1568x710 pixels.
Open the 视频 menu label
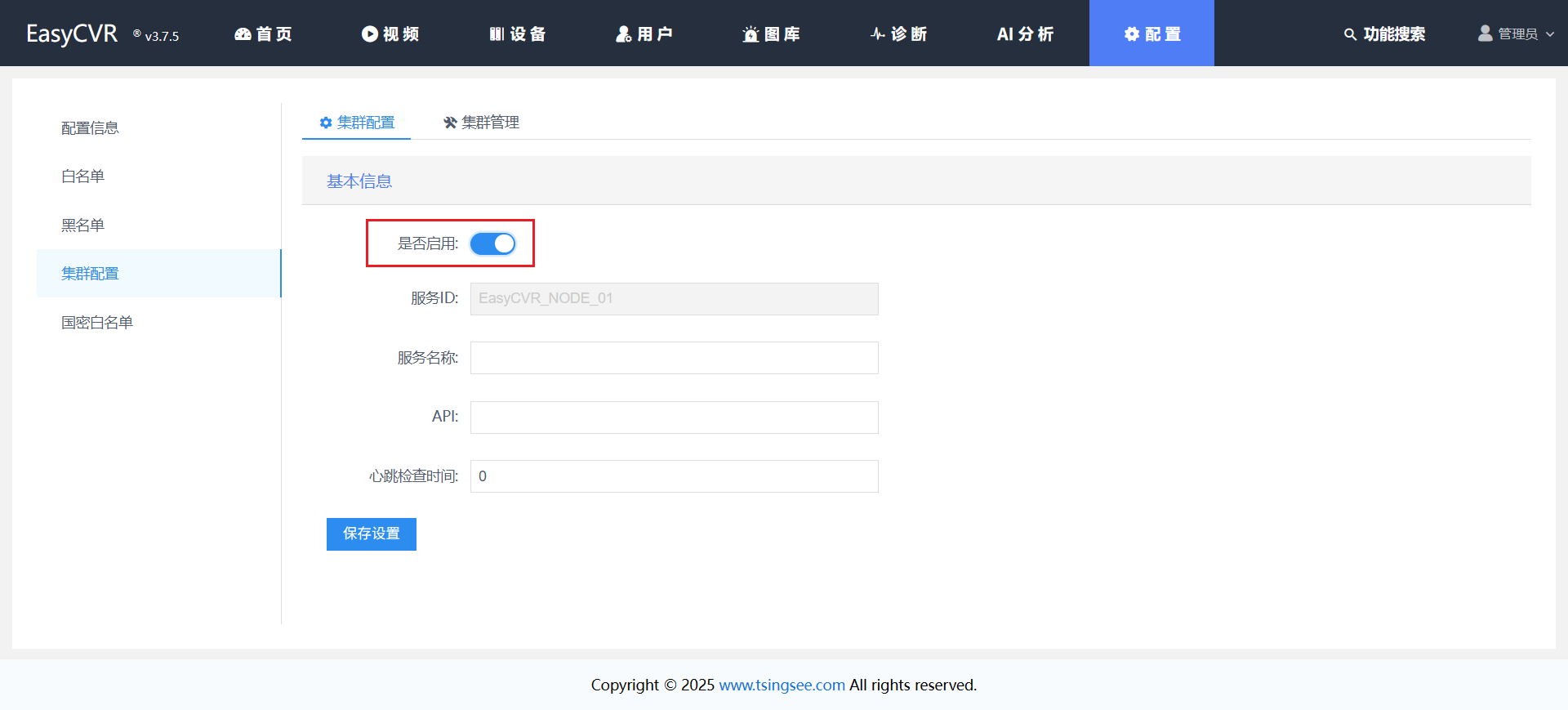[401, 33]
